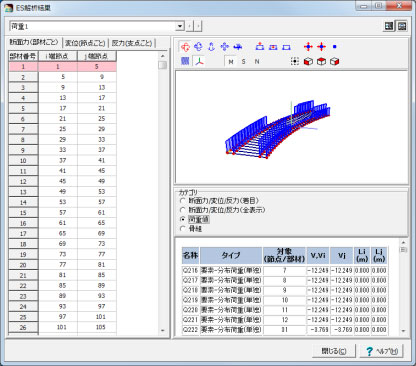Click the fit-to-selection dotted square icon
Image resolution: width=416 pixels, height=366 pixels.
coord(295,62)
